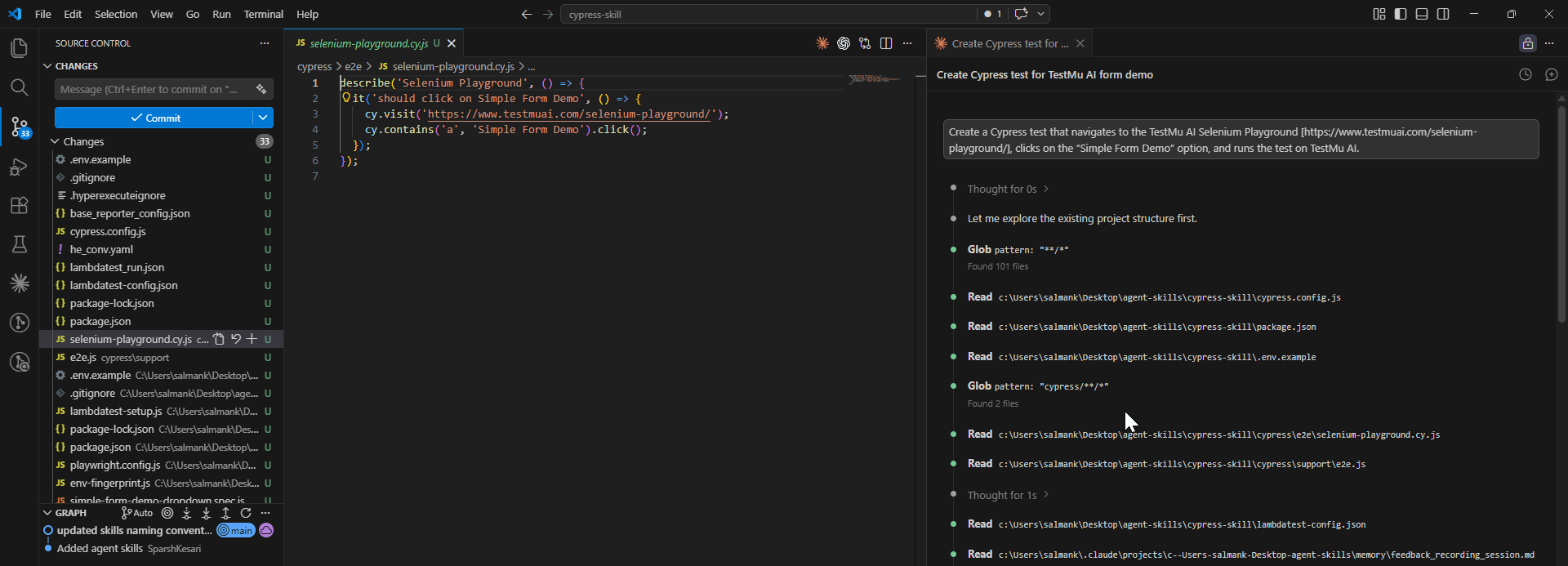Open the Selection menu

(x=116, y=14)
